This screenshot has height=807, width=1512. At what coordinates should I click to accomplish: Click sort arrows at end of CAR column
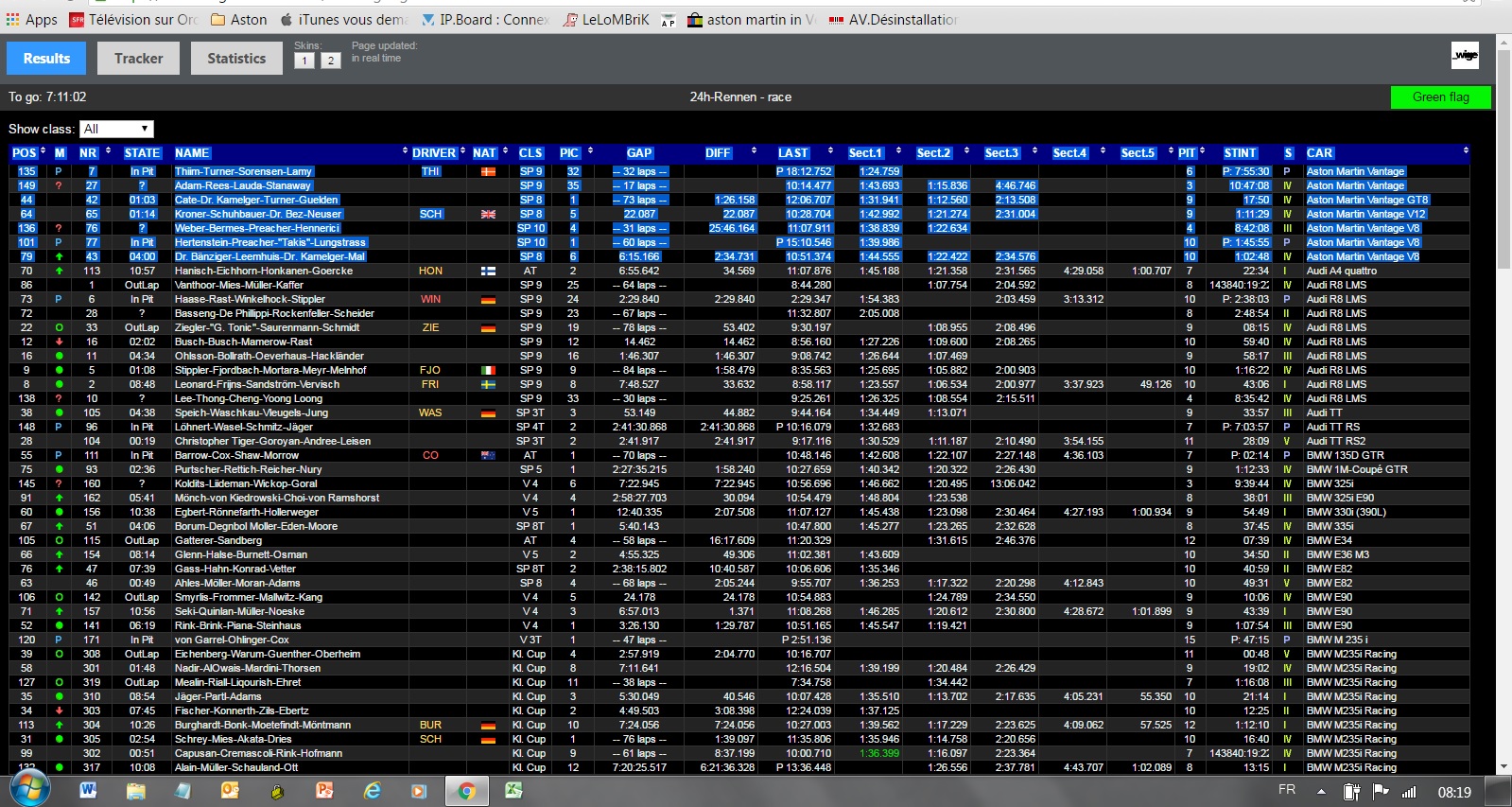coord(1466,151)
